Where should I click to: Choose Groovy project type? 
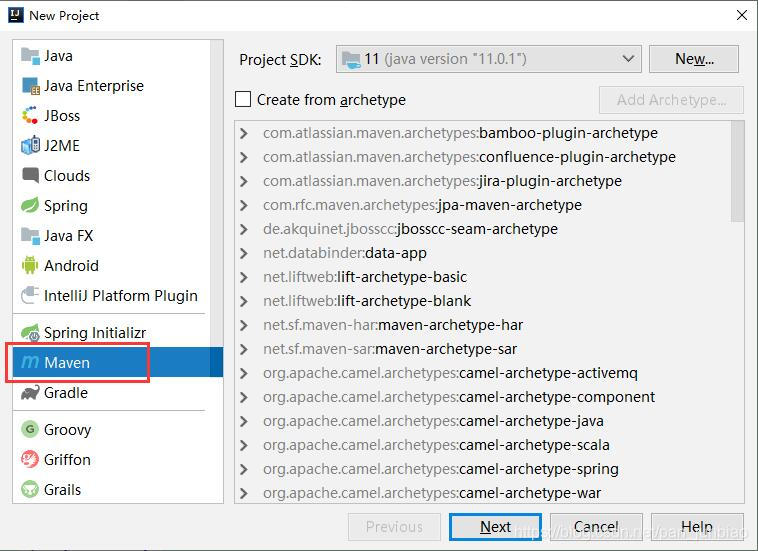pos(67,430)
